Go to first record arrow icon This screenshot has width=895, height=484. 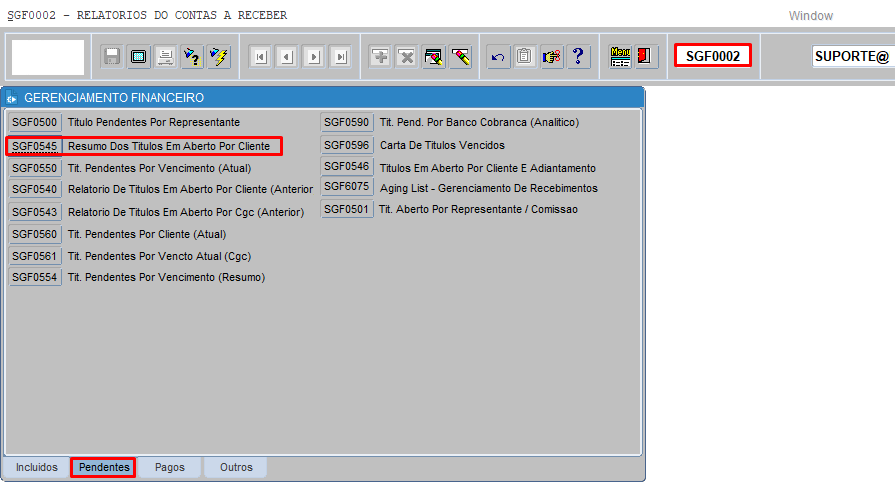pos(260,57)
